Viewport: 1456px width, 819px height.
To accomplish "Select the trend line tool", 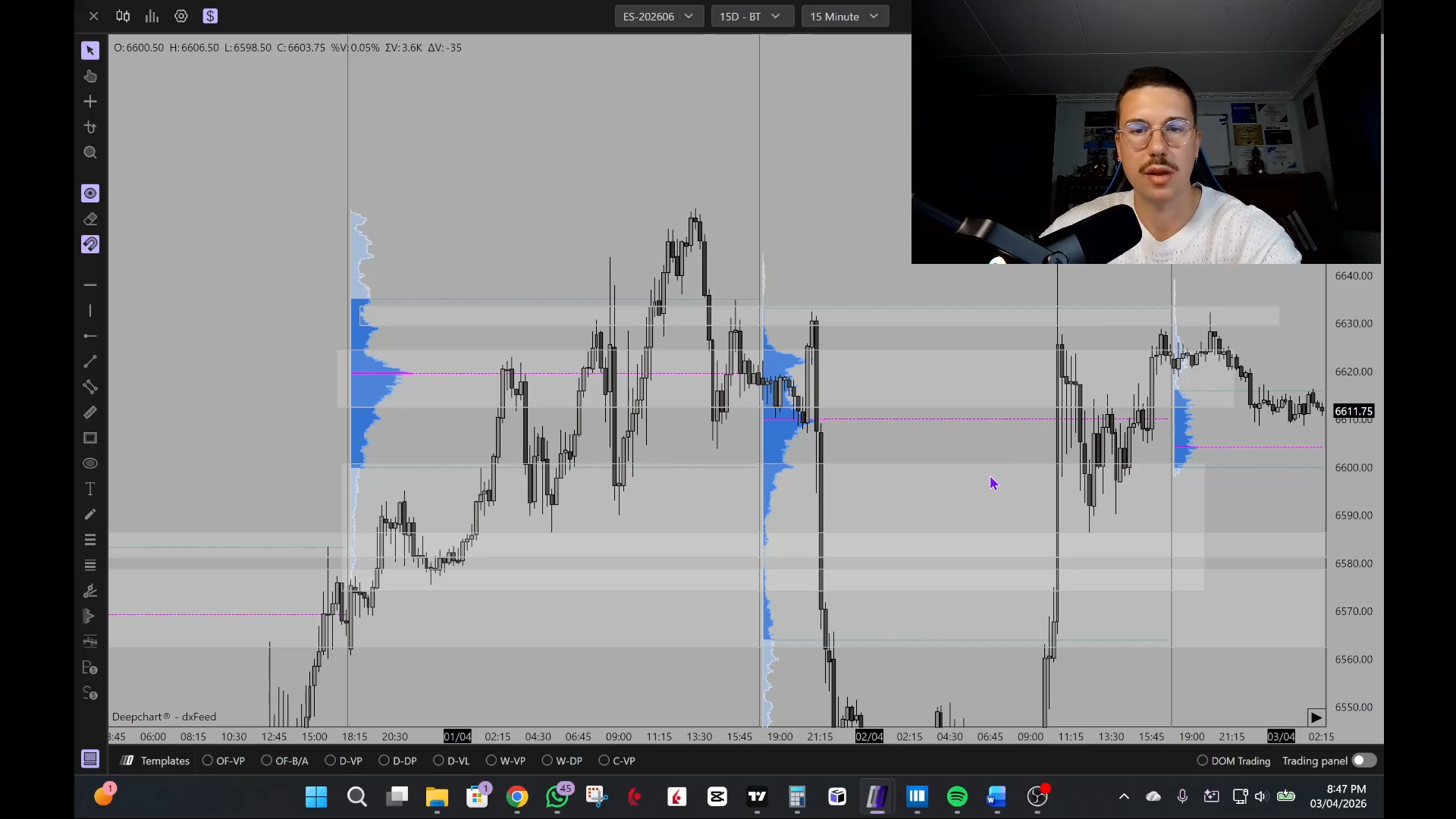I will [x=90, y=362].
